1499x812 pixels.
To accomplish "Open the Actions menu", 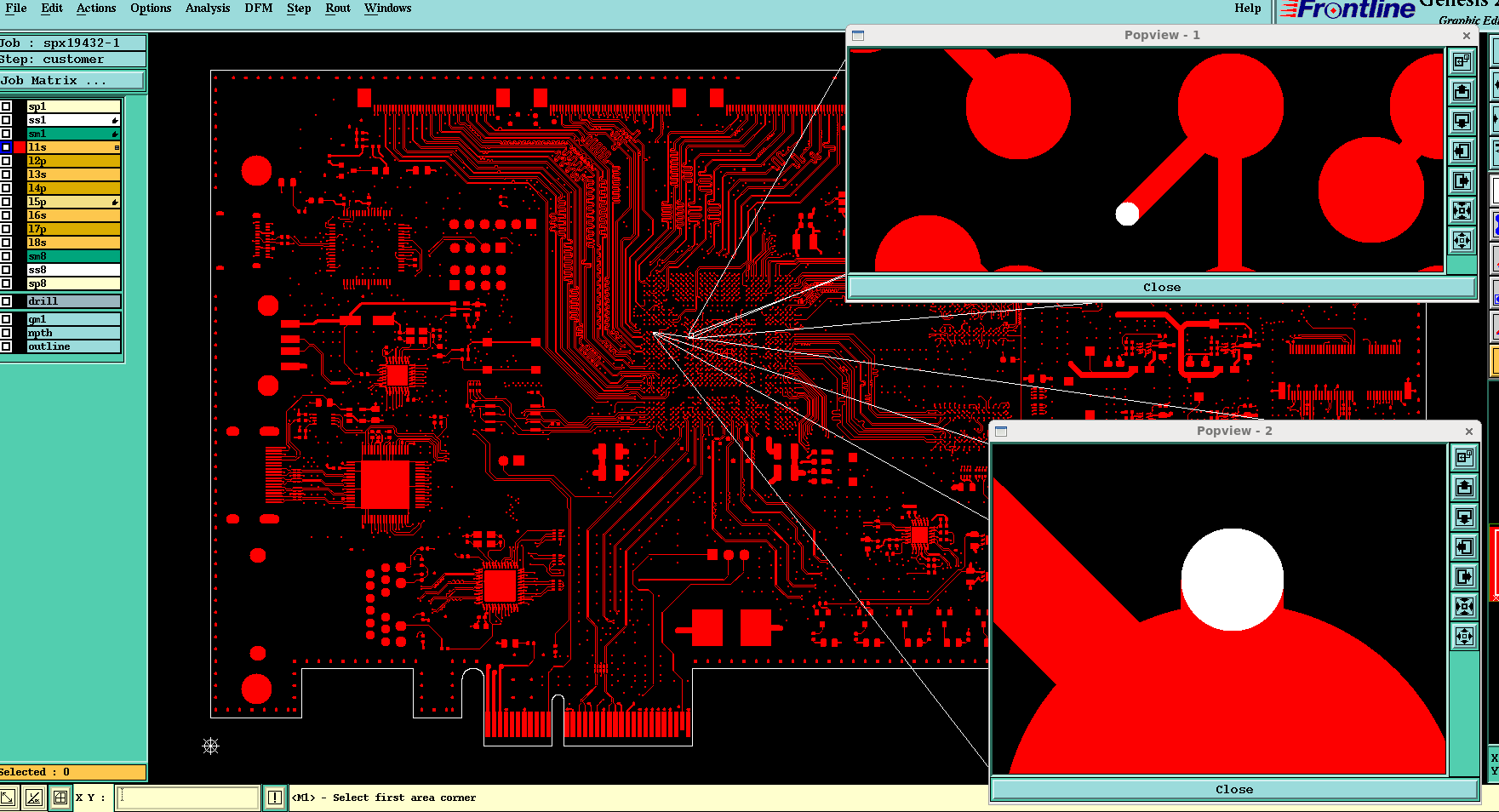I will point(96,9).
